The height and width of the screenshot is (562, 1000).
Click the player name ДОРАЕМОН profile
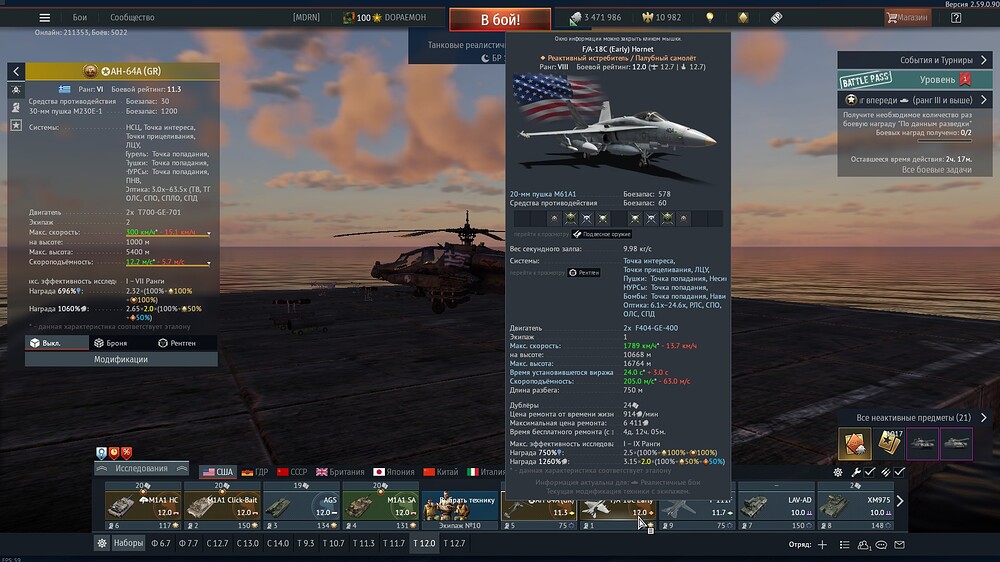click(405, 18)
